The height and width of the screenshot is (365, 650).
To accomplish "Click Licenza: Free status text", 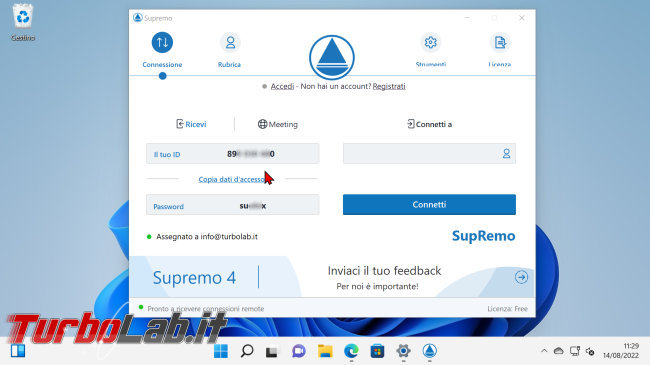I will pyautogui.click(x=507, y=309).
